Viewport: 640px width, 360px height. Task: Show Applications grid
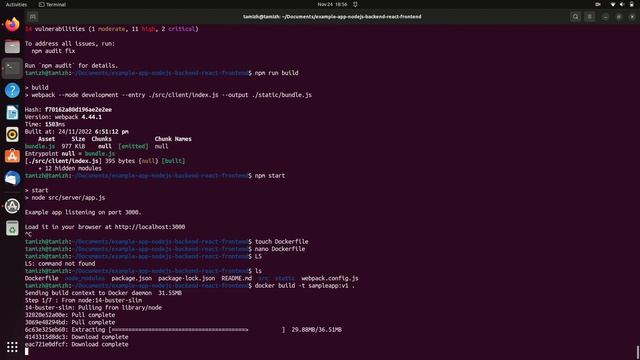(12, 347)
